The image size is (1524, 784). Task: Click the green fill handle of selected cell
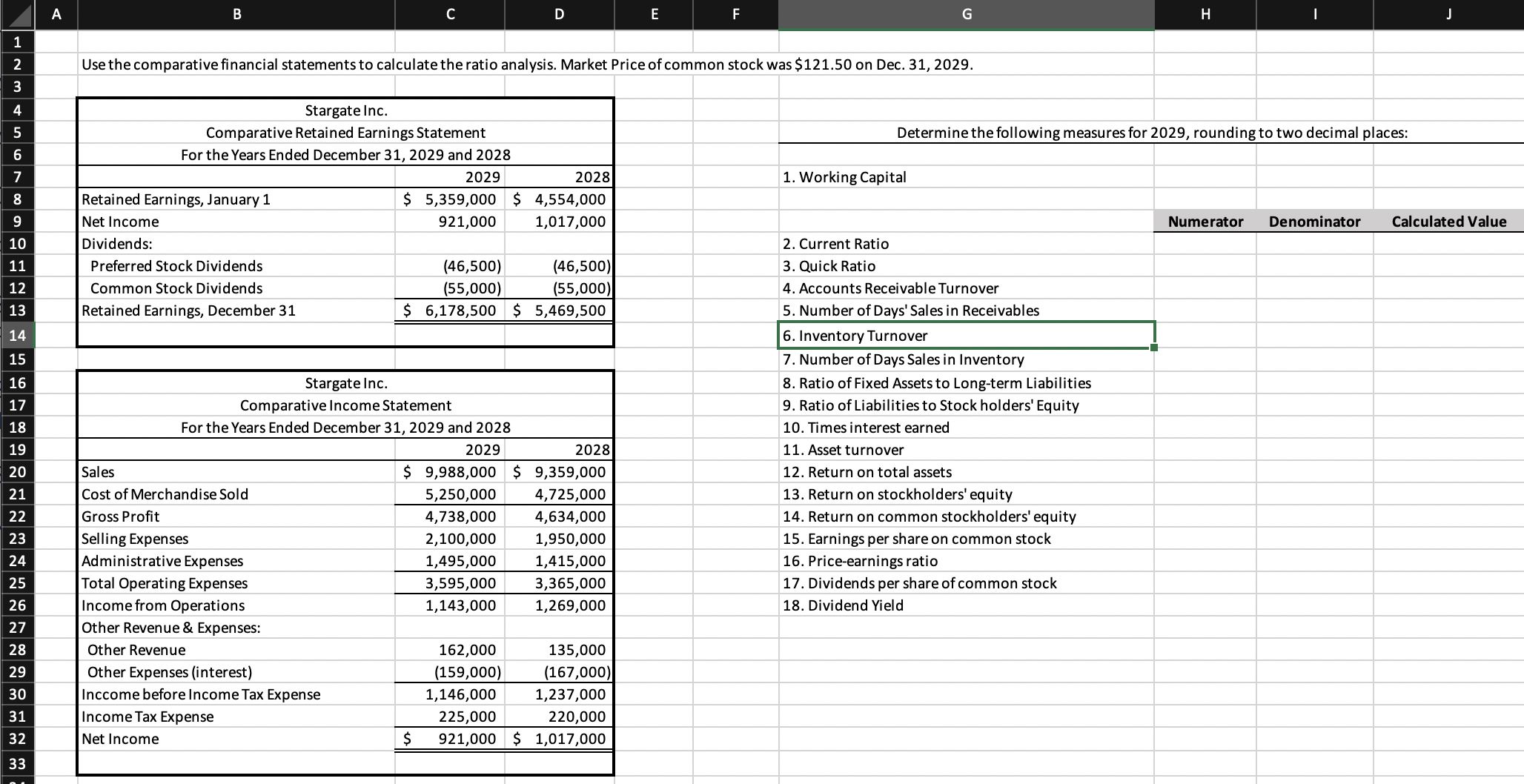click(1153, 346)
